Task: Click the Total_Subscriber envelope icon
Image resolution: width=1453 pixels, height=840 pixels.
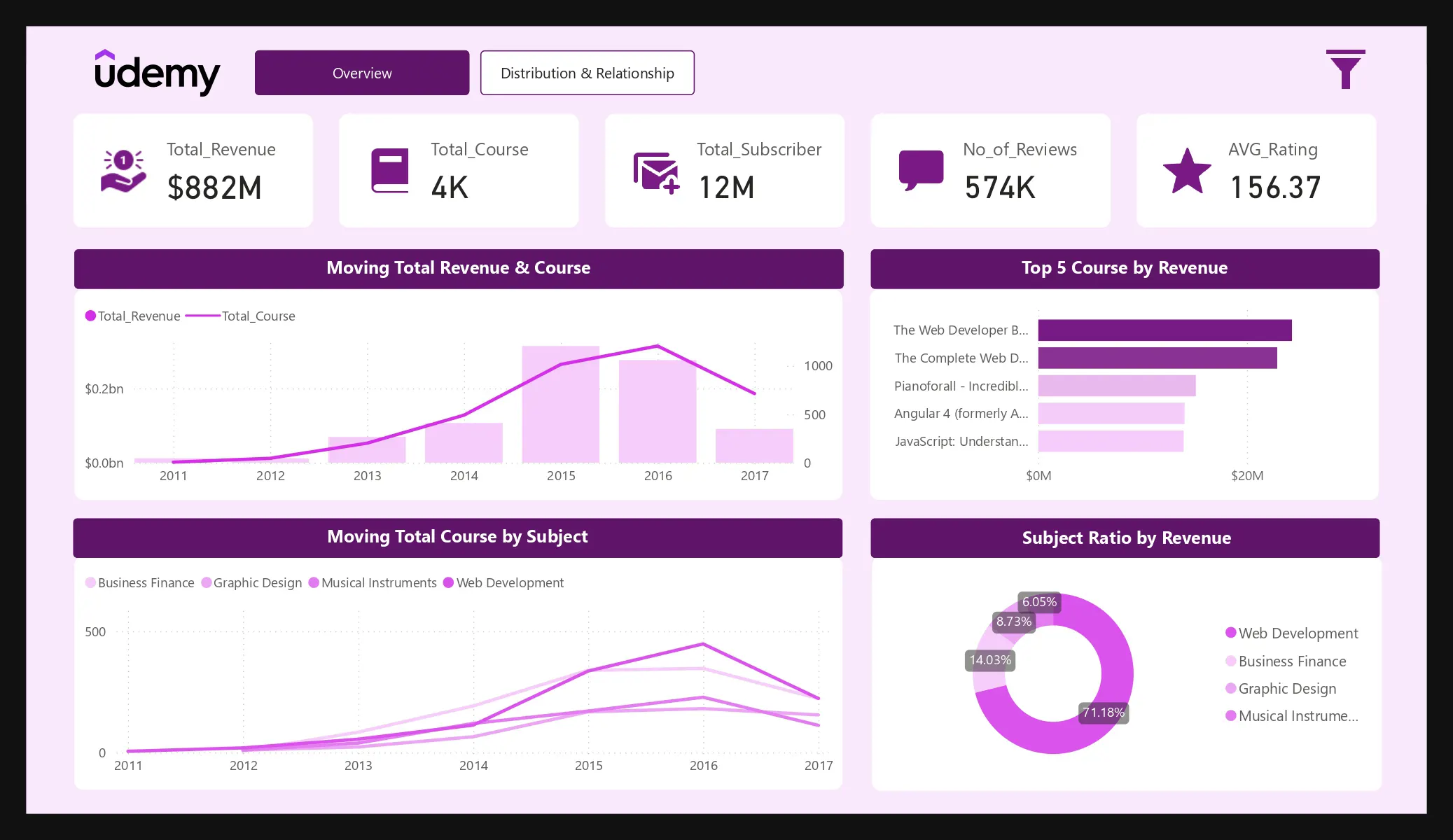Action: point(655,172)
